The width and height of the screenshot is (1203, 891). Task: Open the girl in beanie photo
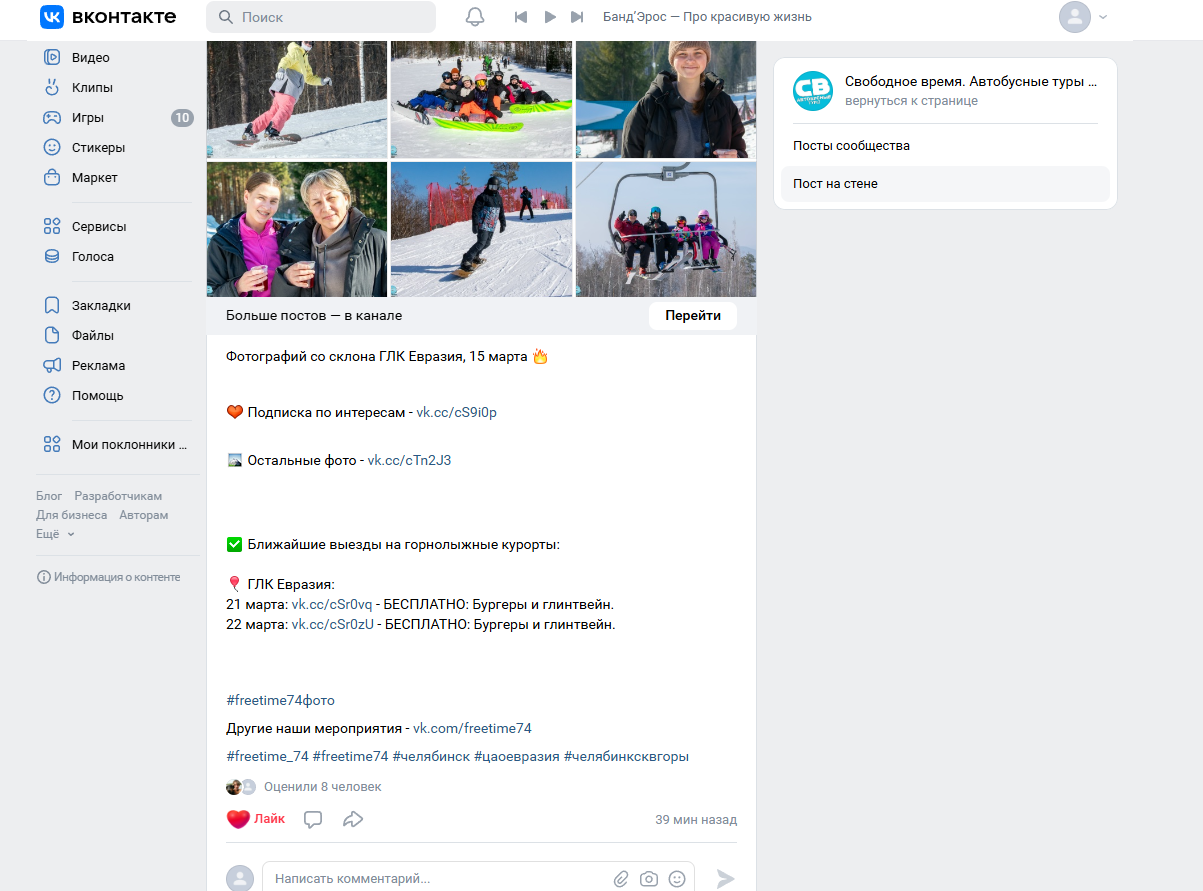[666, 99]
